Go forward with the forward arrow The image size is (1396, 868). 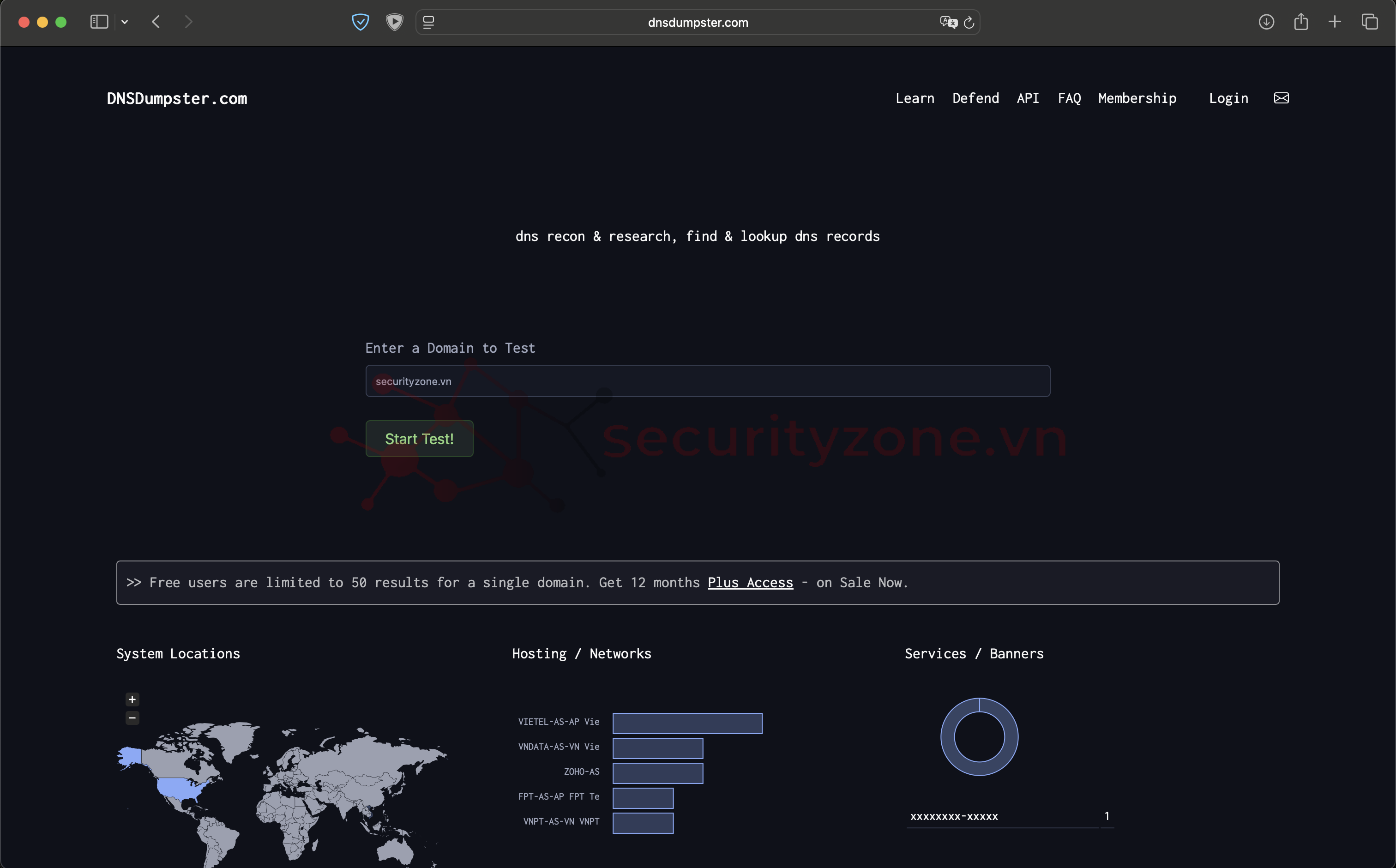pos(188,22)
